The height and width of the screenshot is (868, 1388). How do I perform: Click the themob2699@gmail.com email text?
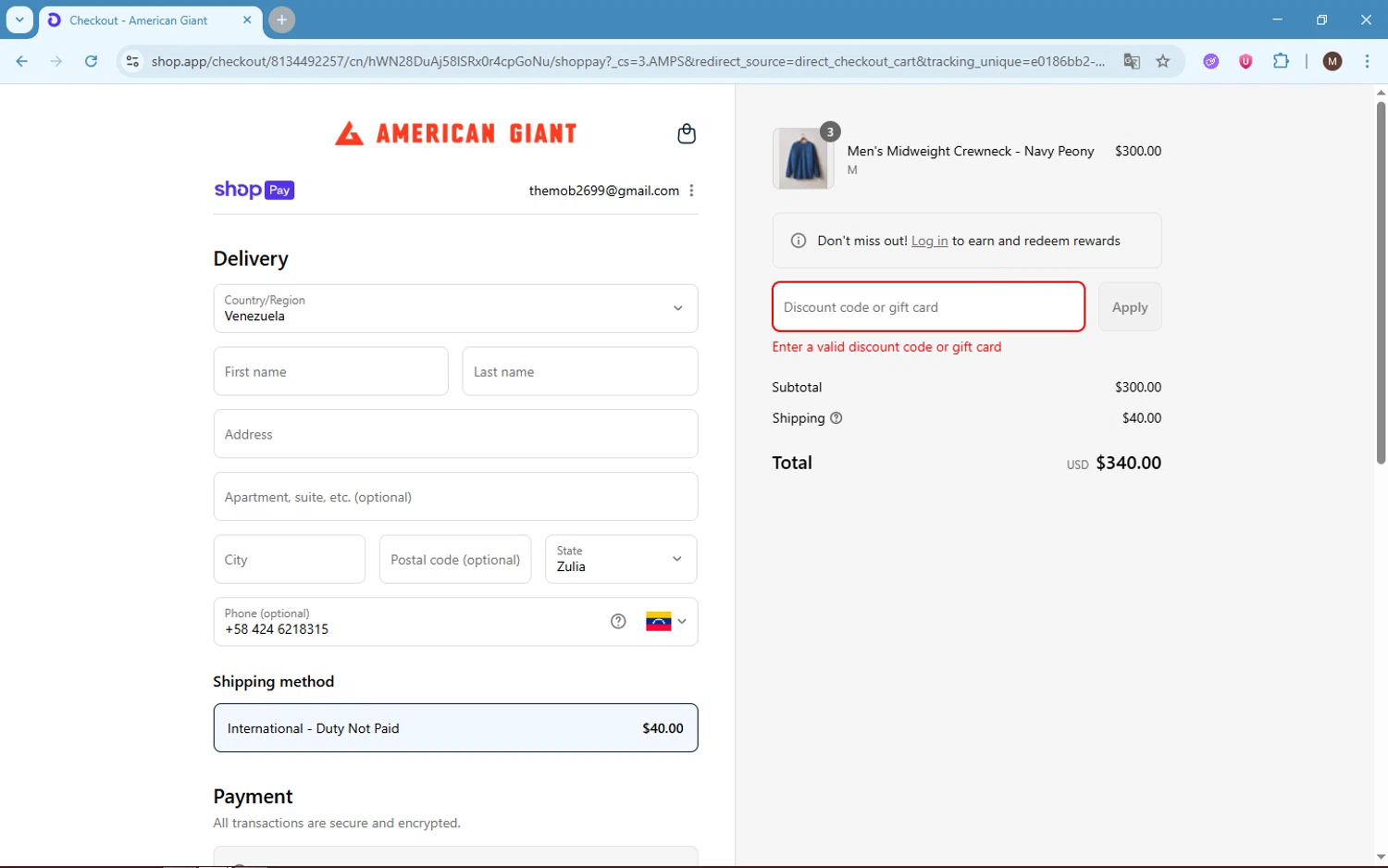604,191
